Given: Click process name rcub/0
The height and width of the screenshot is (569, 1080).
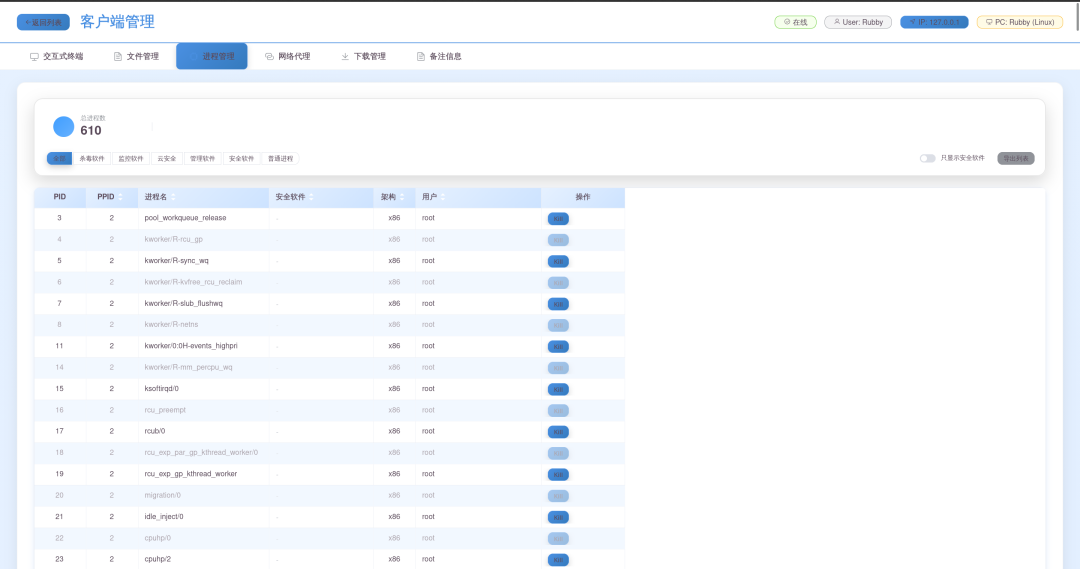Looking at the screenshot, I should point(155,431).
